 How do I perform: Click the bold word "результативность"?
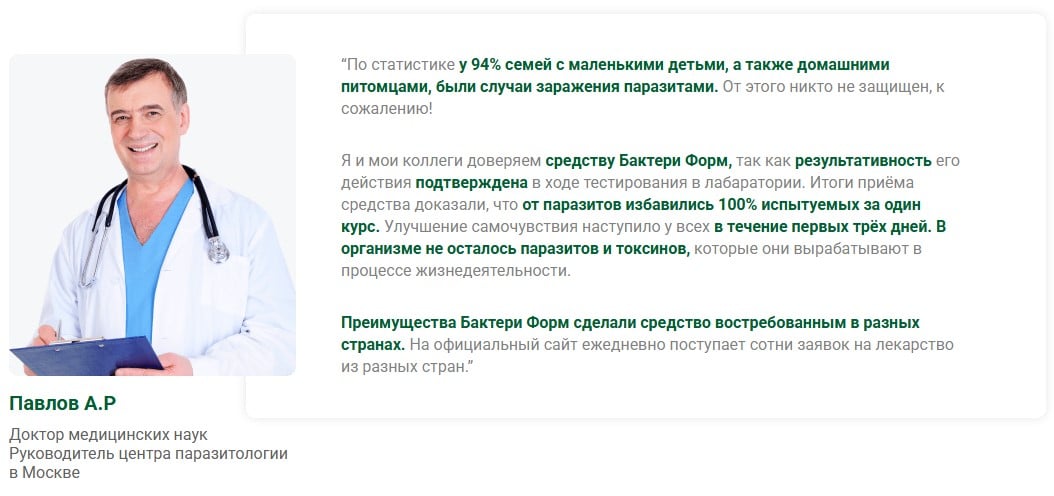(x=863, y=161)
